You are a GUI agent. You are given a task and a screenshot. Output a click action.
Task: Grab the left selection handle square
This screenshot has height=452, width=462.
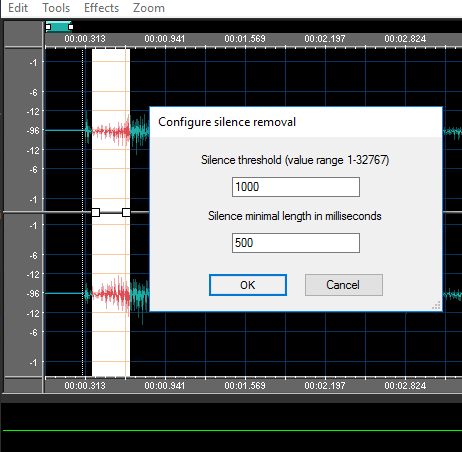pos(96,212)
